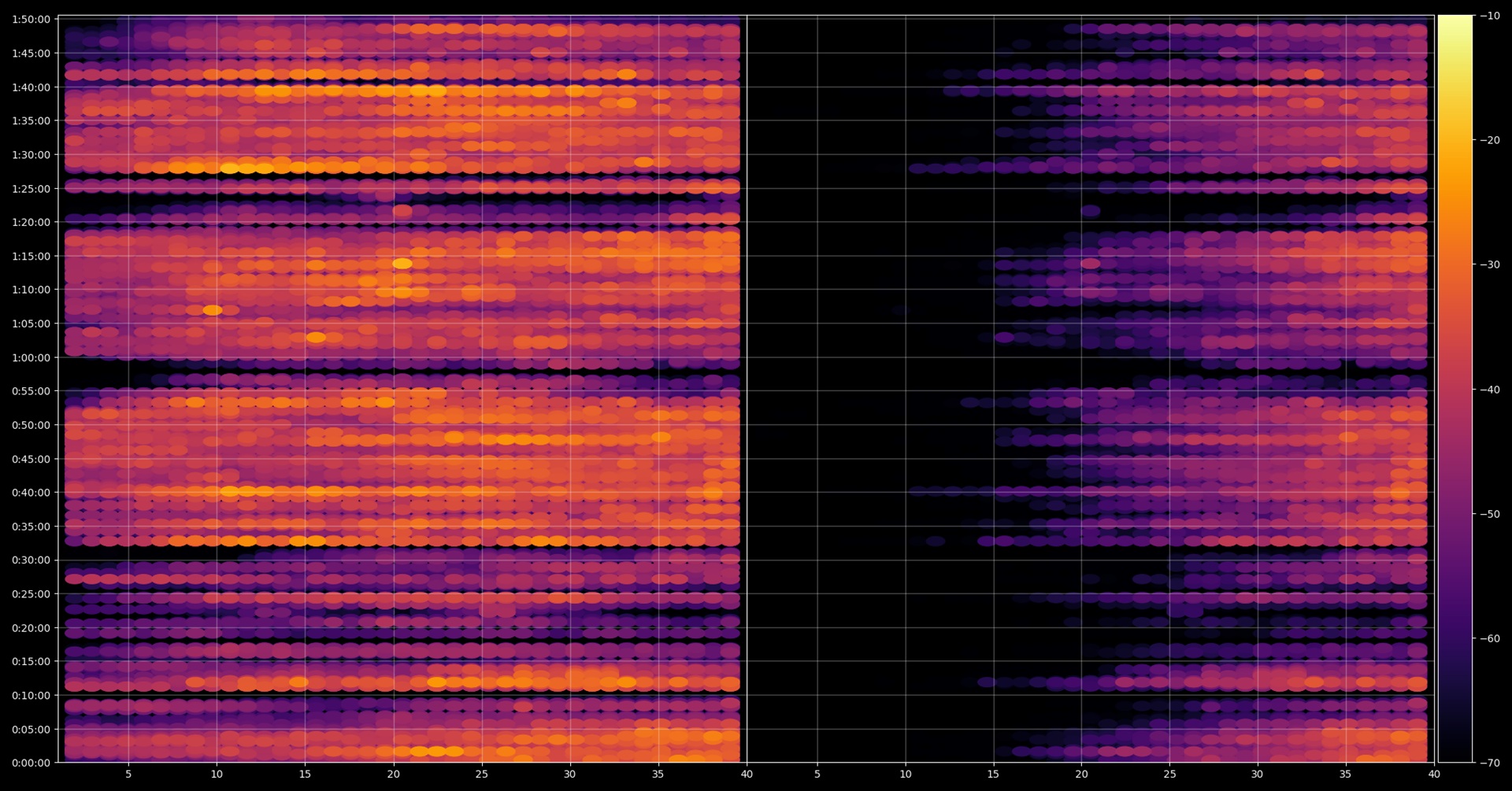The image size is (1512, 791).
Task: Click the -40 colorbar value label
Action: [1490, 390]
